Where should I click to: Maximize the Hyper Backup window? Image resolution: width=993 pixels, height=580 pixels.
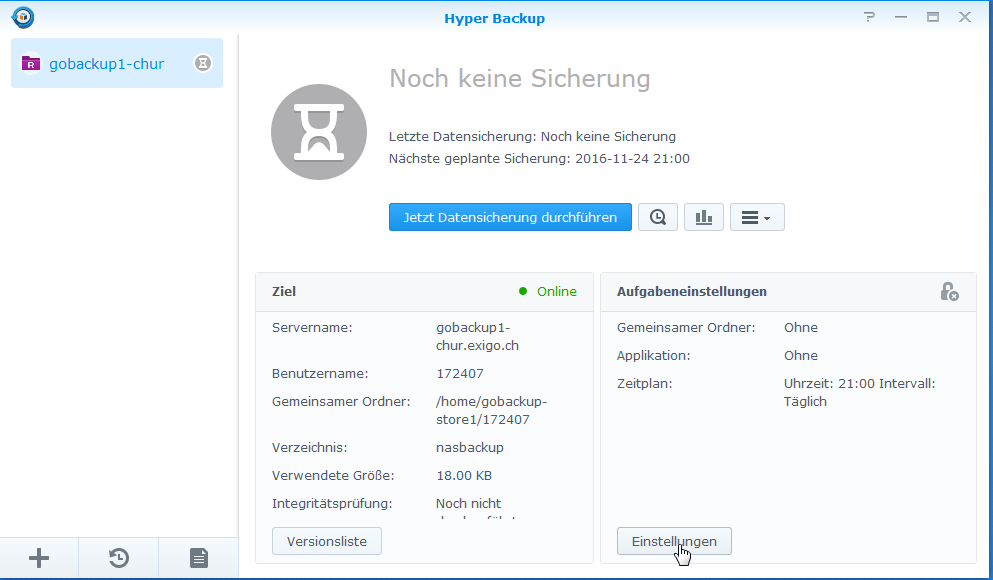pyautogui.click(x=933, y=17)
